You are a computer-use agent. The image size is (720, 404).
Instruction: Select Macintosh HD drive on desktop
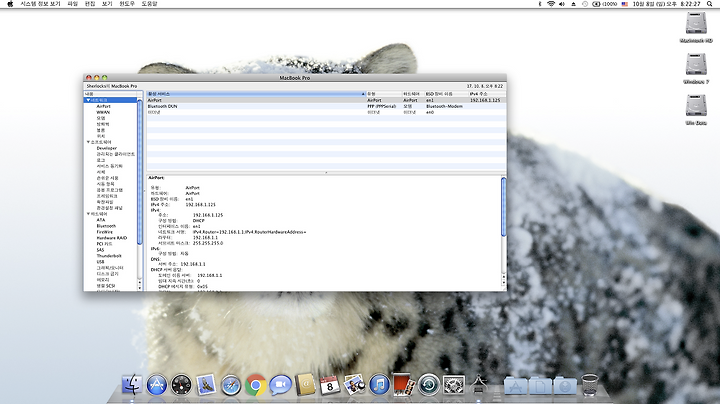(x=696, y=28)
